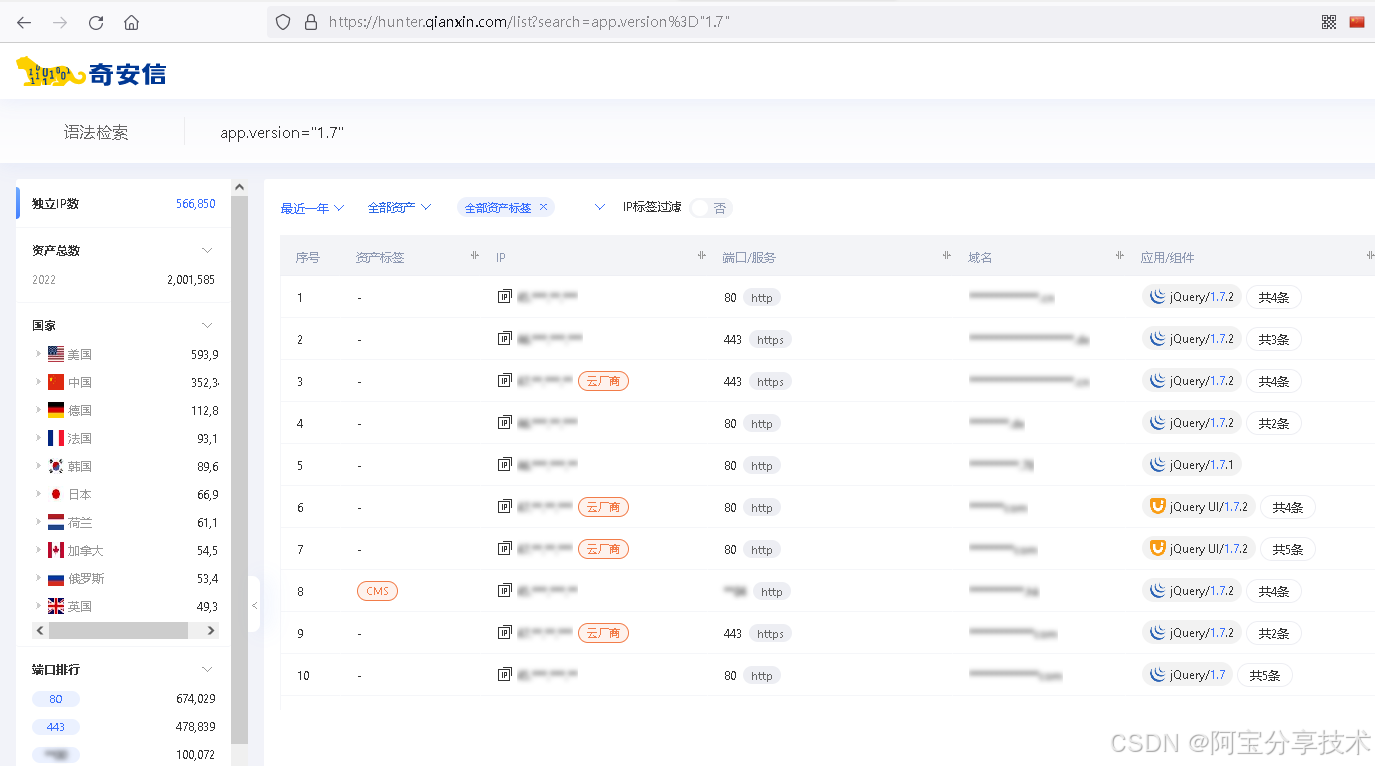Click jQuery UI icon in row 6

click(1158, 507)
